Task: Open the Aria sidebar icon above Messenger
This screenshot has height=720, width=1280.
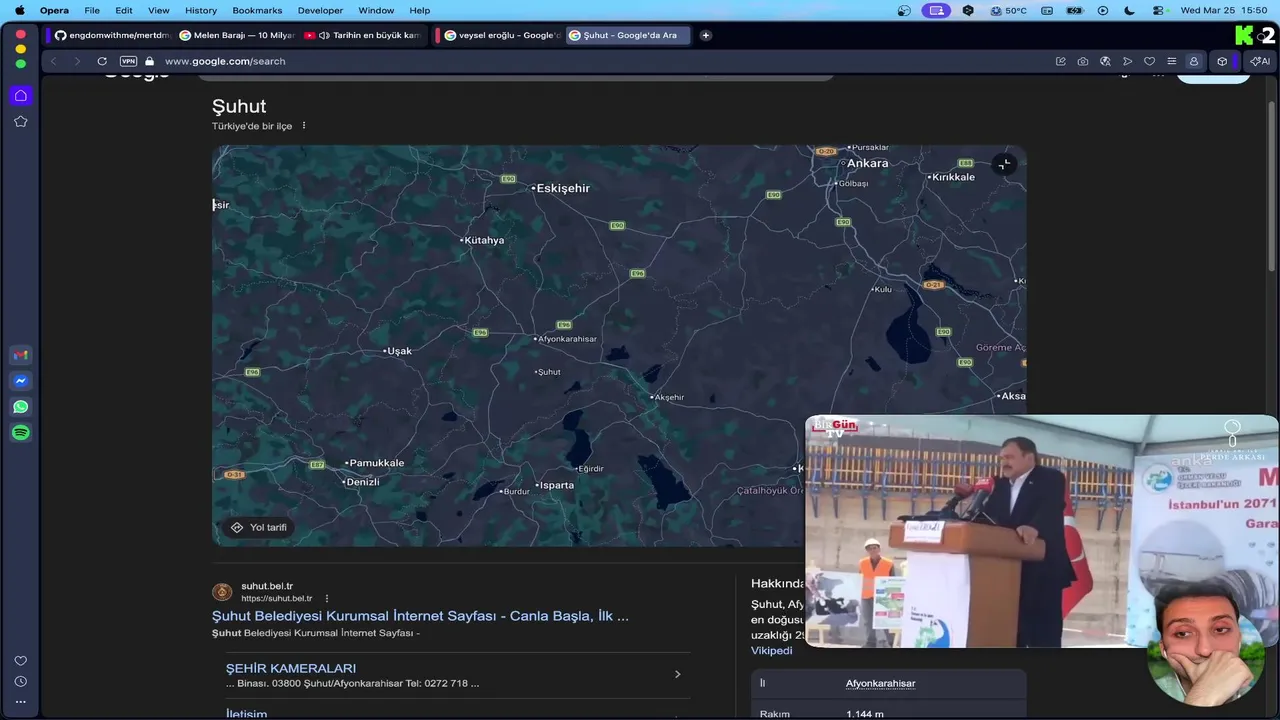Action: pyautogui.click(x=20, y=355)
